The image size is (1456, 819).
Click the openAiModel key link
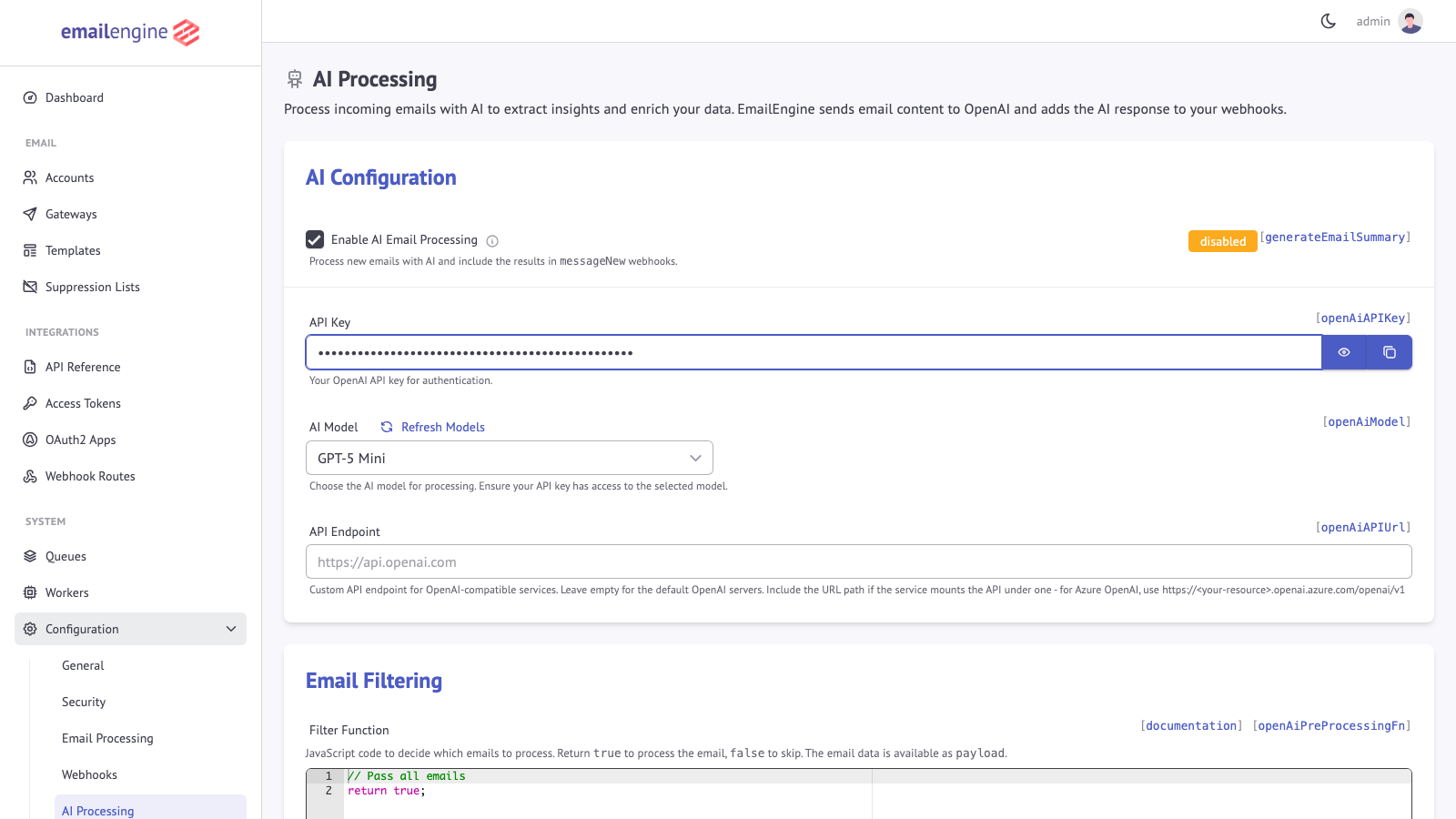point(1367,422)
